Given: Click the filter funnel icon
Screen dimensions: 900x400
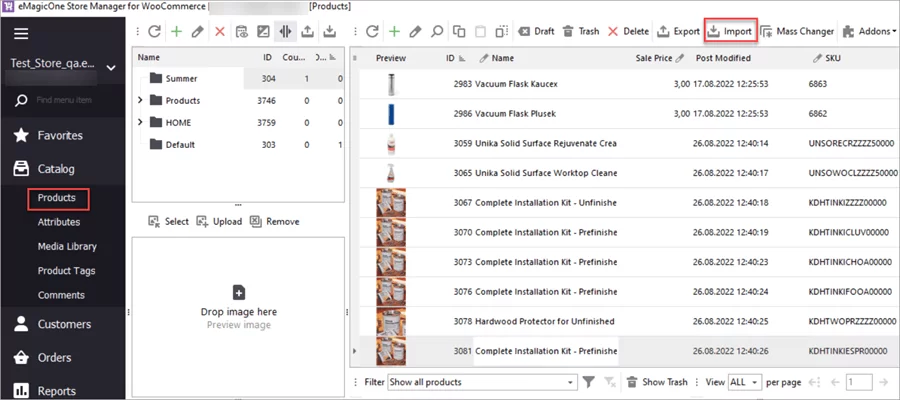Looking at the screenshot, I should click(589, 382).
